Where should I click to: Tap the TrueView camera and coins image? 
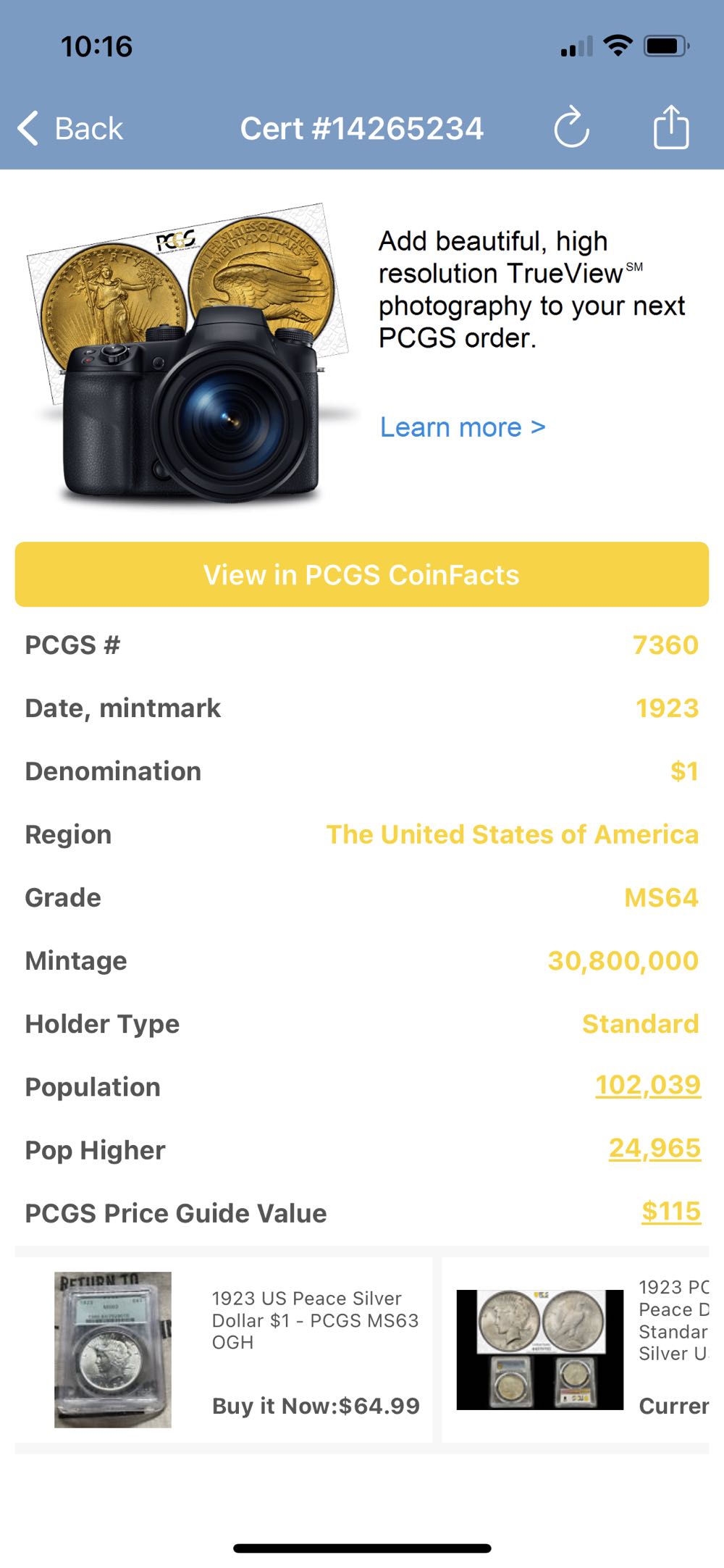190,355
